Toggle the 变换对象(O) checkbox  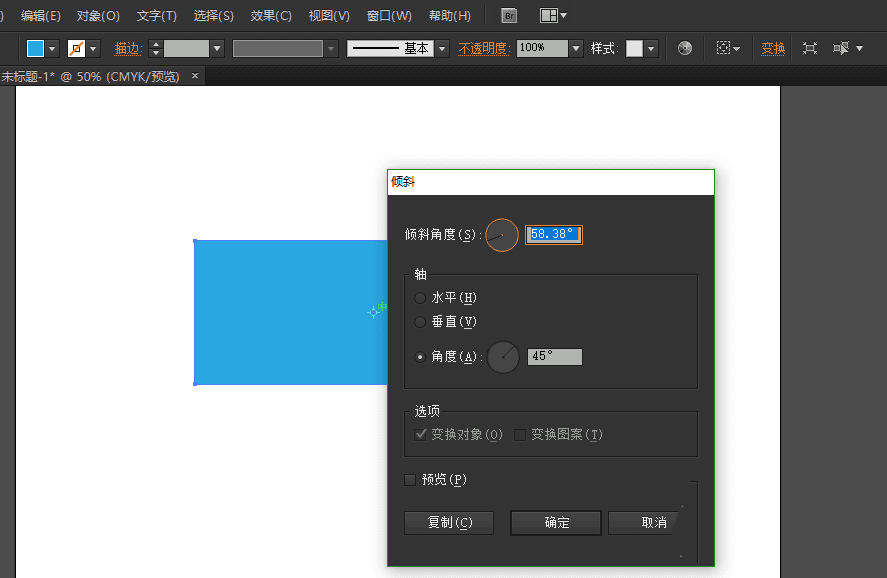(x=420, y=434)
